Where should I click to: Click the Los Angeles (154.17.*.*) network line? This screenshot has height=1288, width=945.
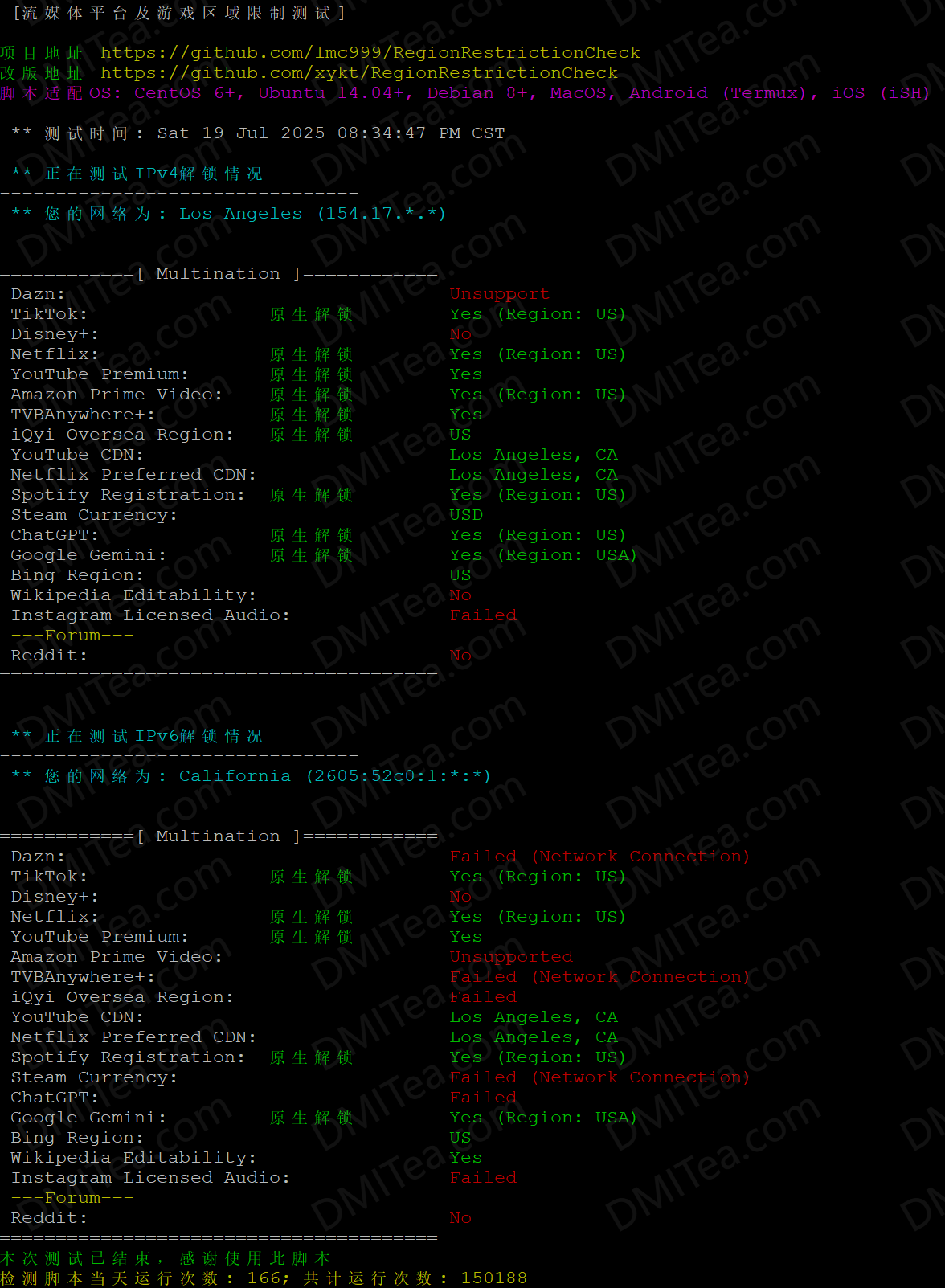(x=312, y=214)
